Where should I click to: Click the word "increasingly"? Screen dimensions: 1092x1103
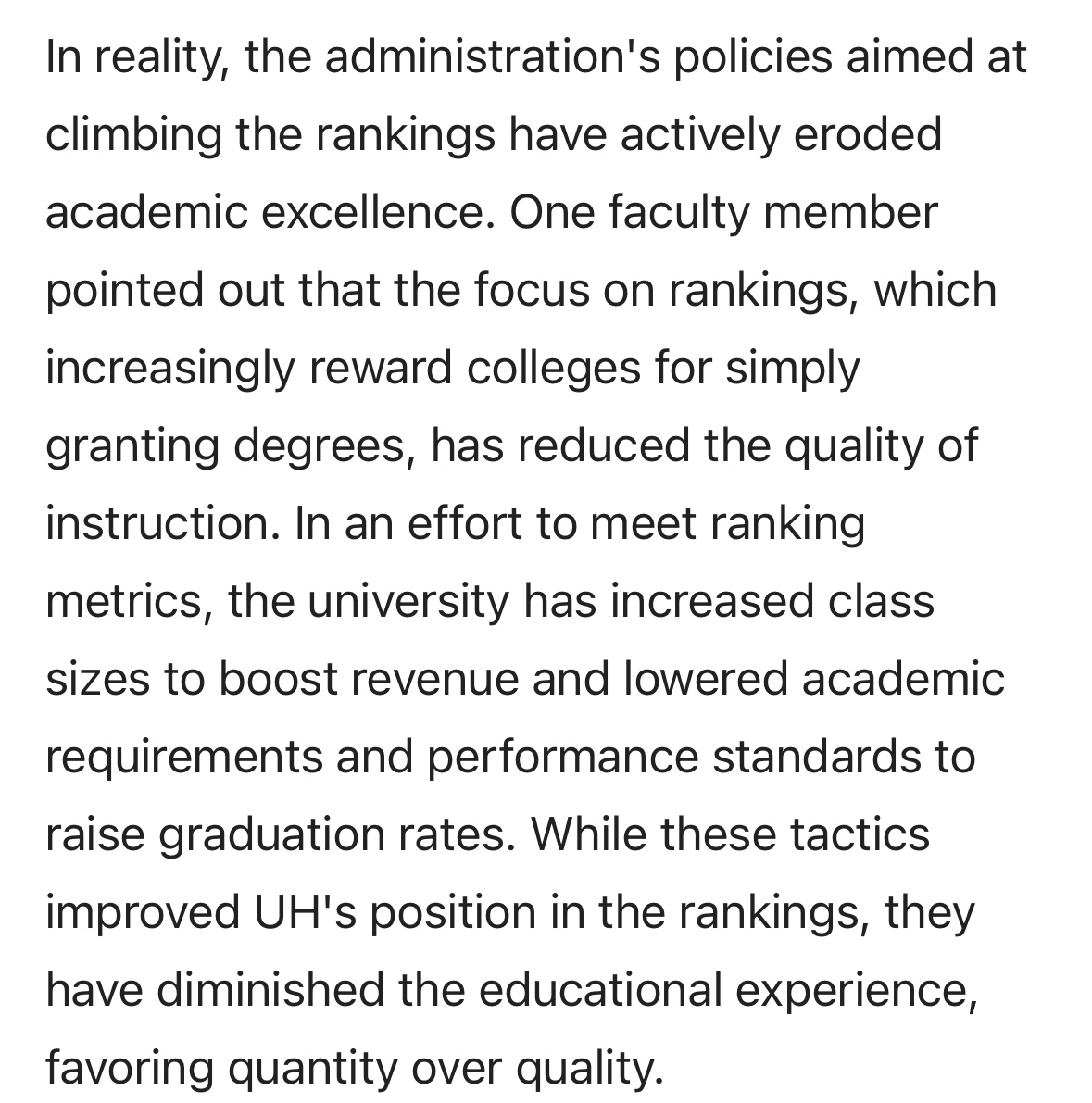click(169, 370)
